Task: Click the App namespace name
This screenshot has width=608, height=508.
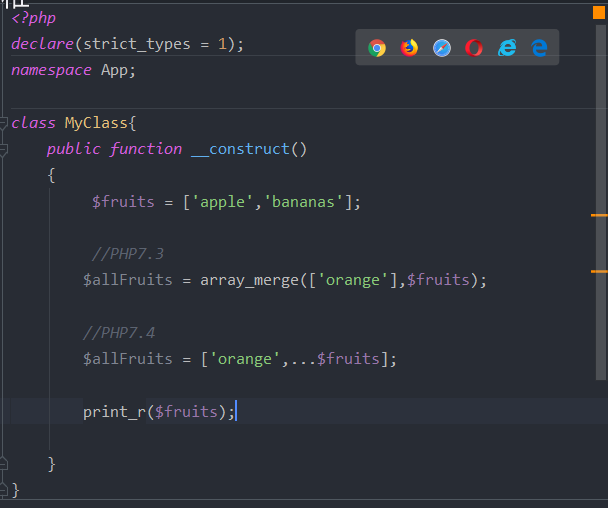Action: click(114, 71)
